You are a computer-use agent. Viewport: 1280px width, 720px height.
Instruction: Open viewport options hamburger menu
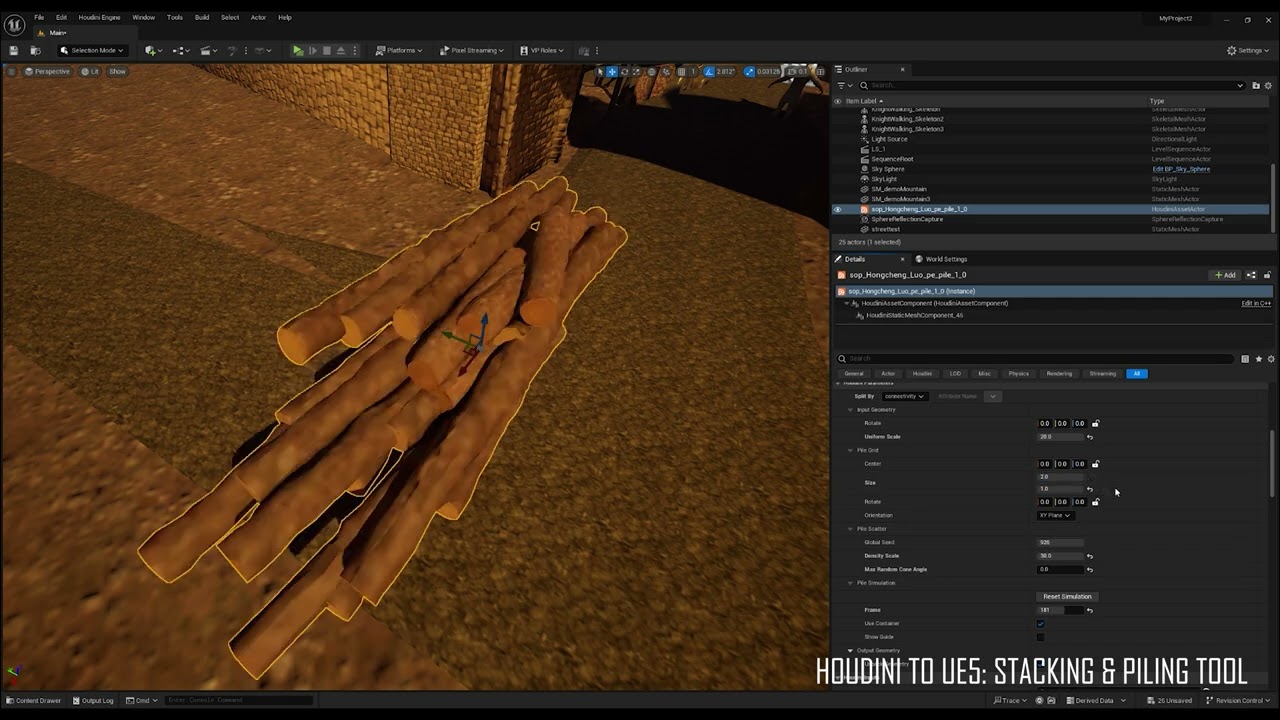(12, 71)
